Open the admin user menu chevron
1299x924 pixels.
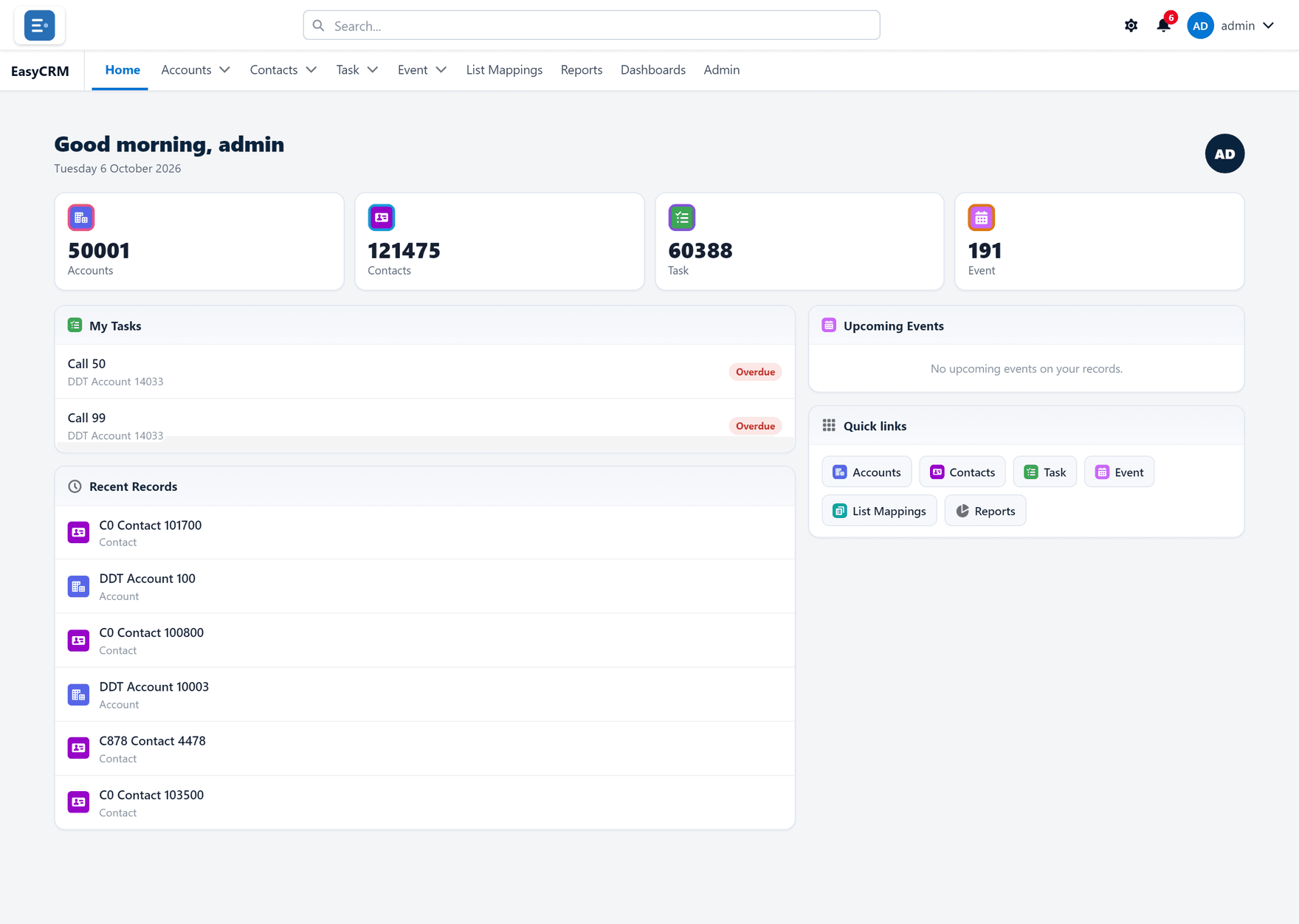tap(1269, 26)
